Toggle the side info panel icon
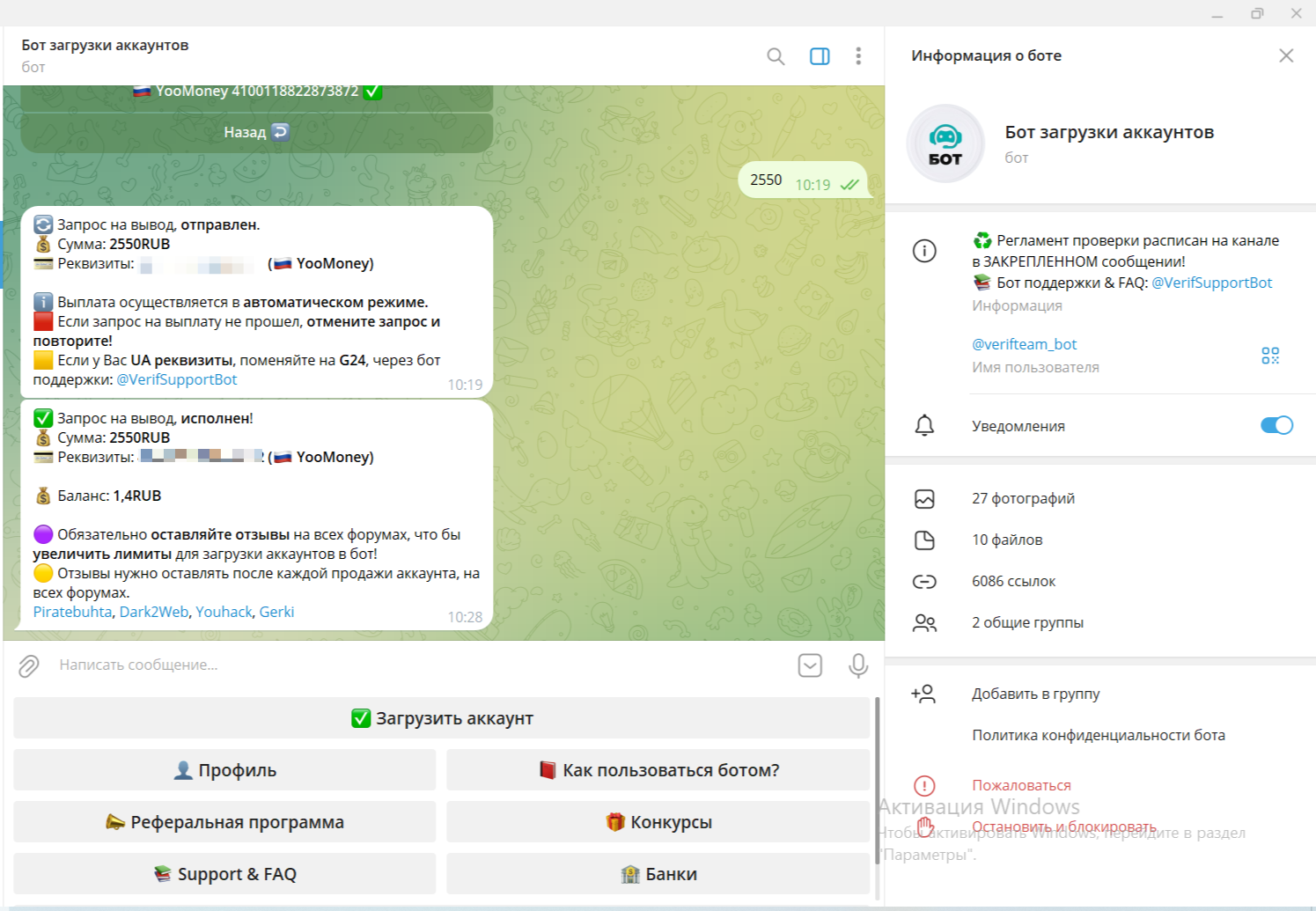Screen dimensions: 1316x911 [820, 56]
